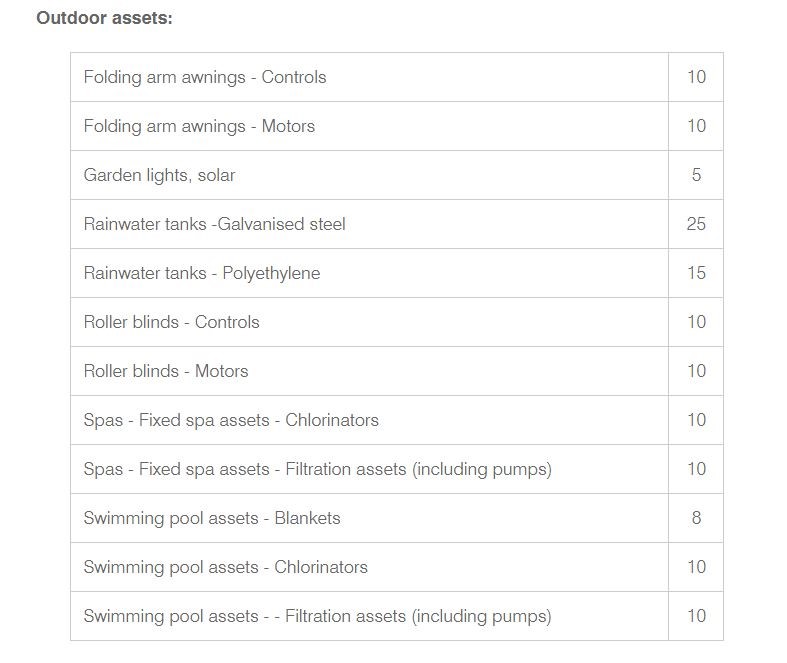
Task: Select the "Garden lights, solar" entry
Action: coord(159,175)
